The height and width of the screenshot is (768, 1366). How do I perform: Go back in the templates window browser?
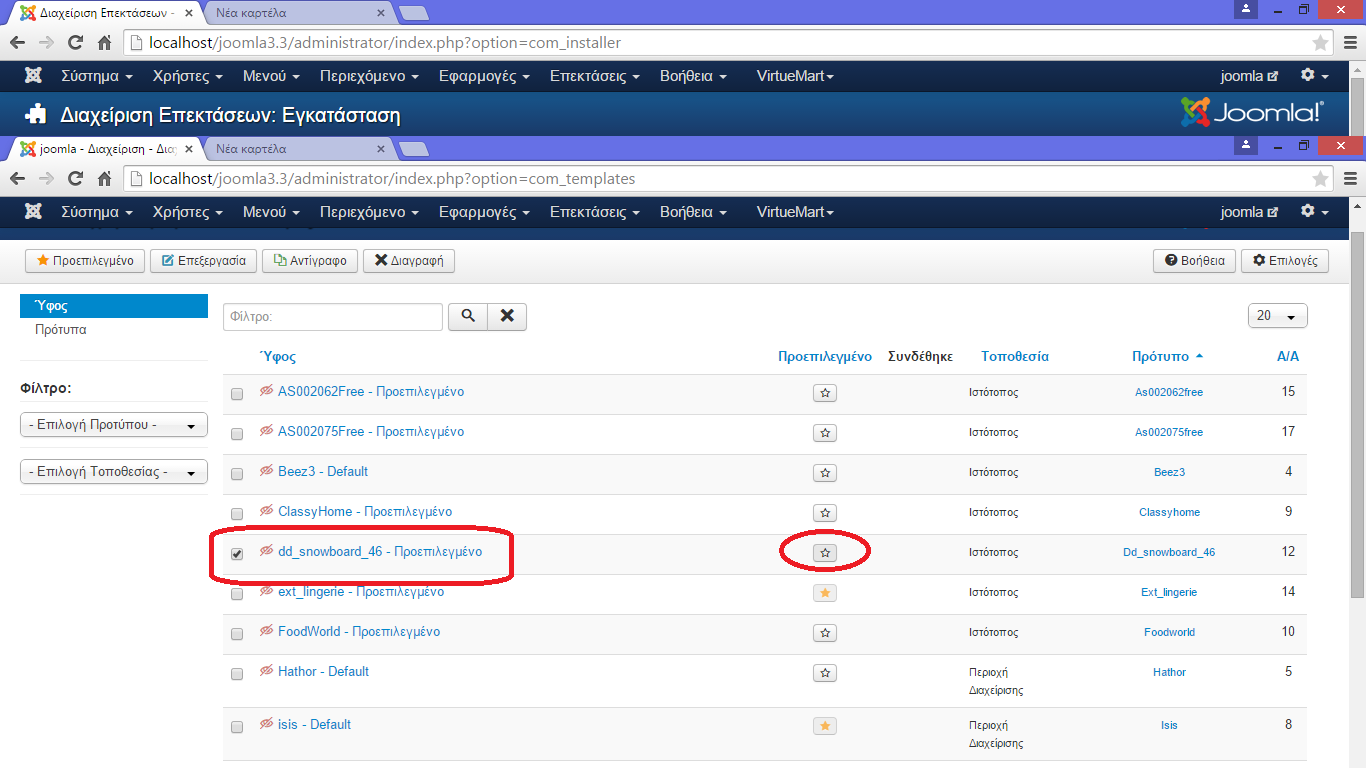point(18,179)
